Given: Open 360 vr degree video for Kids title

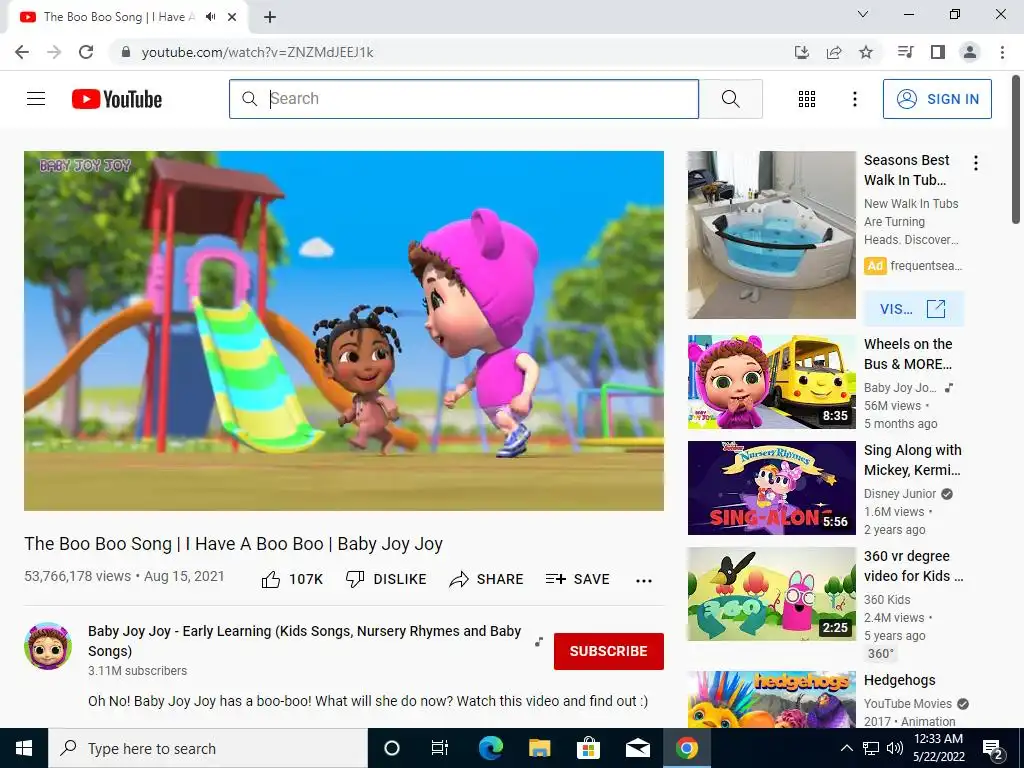Looking at the screenshot, I should (x=914, y=566).
